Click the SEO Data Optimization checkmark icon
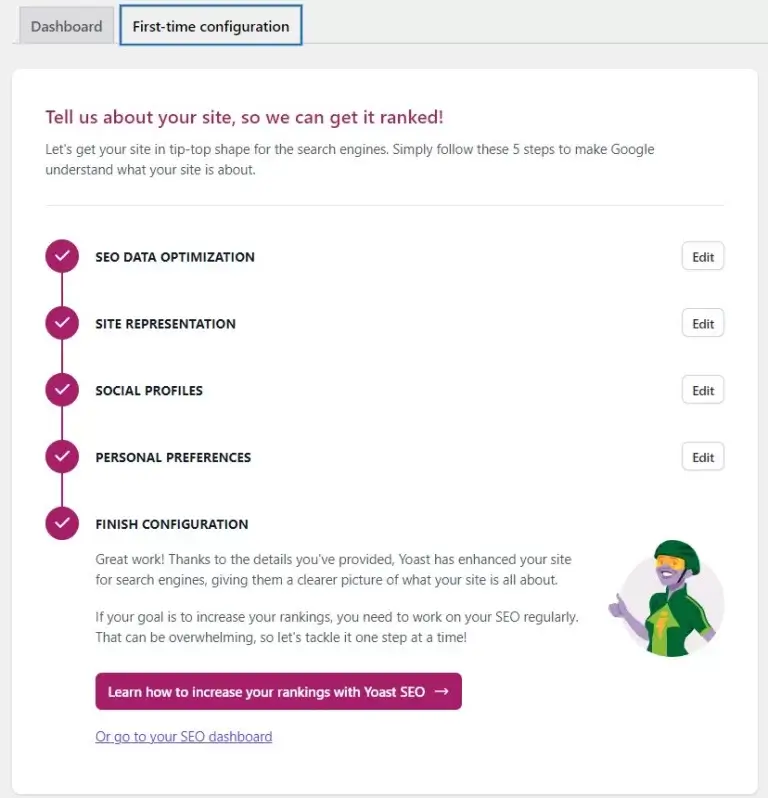This screenshot has width=768, height=798. (x=62, y=256)
